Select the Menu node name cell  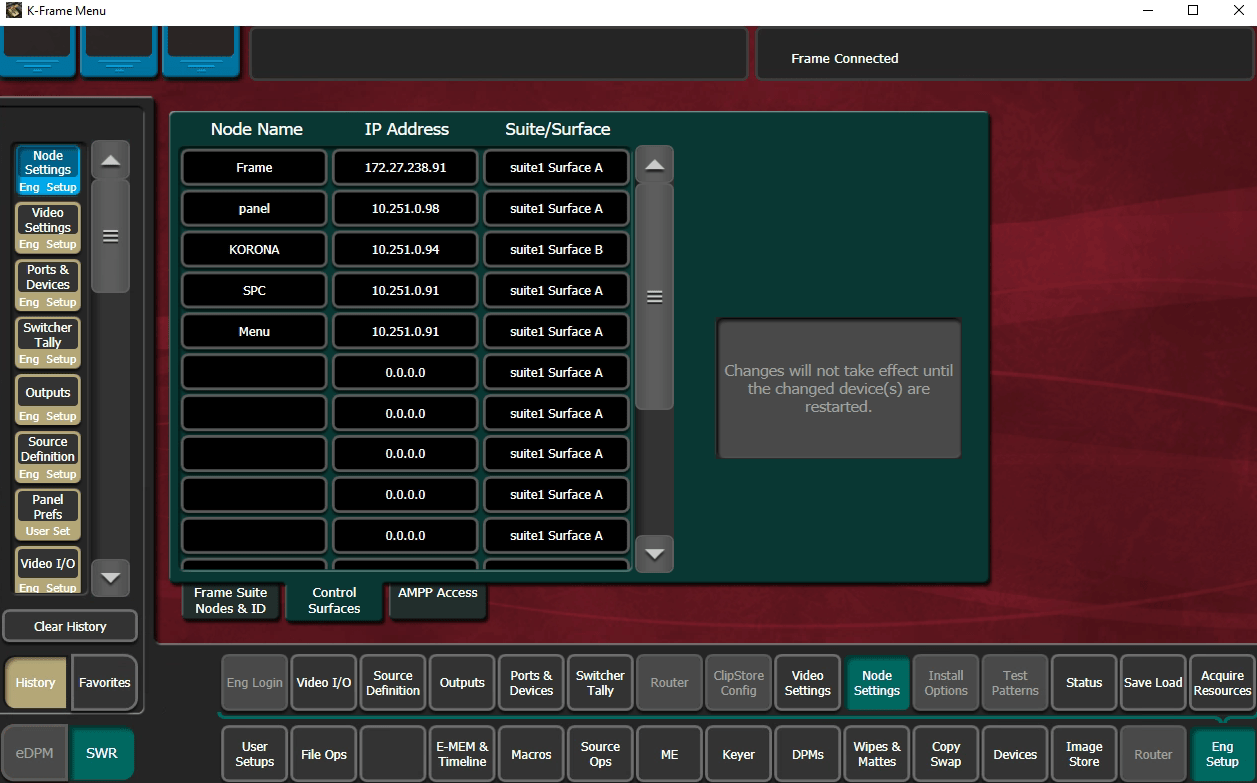[254, 332]
